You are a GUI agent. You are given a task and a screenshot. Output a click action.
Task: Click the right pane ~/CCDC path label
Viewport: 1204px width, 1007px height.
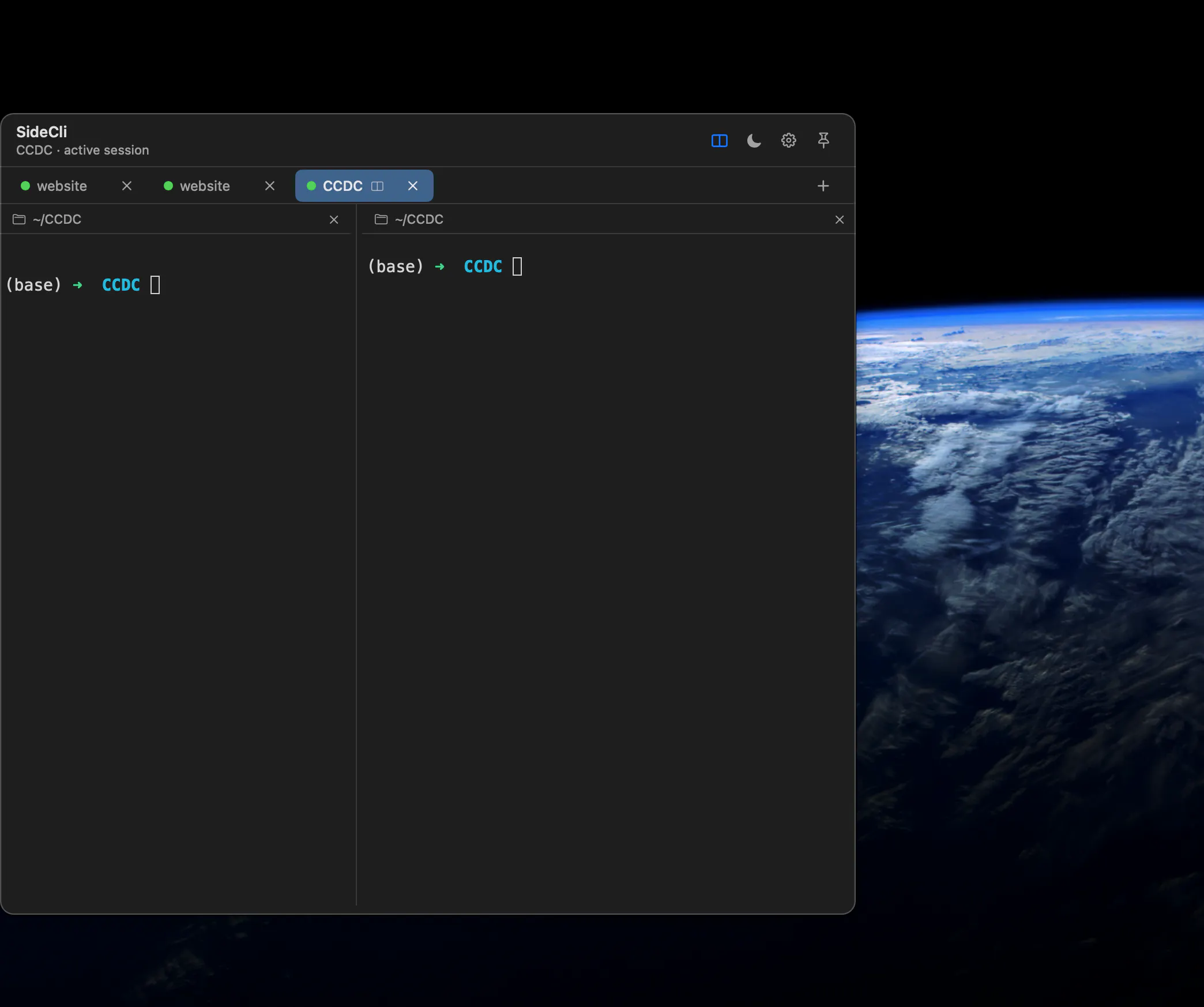click(419, 219)
